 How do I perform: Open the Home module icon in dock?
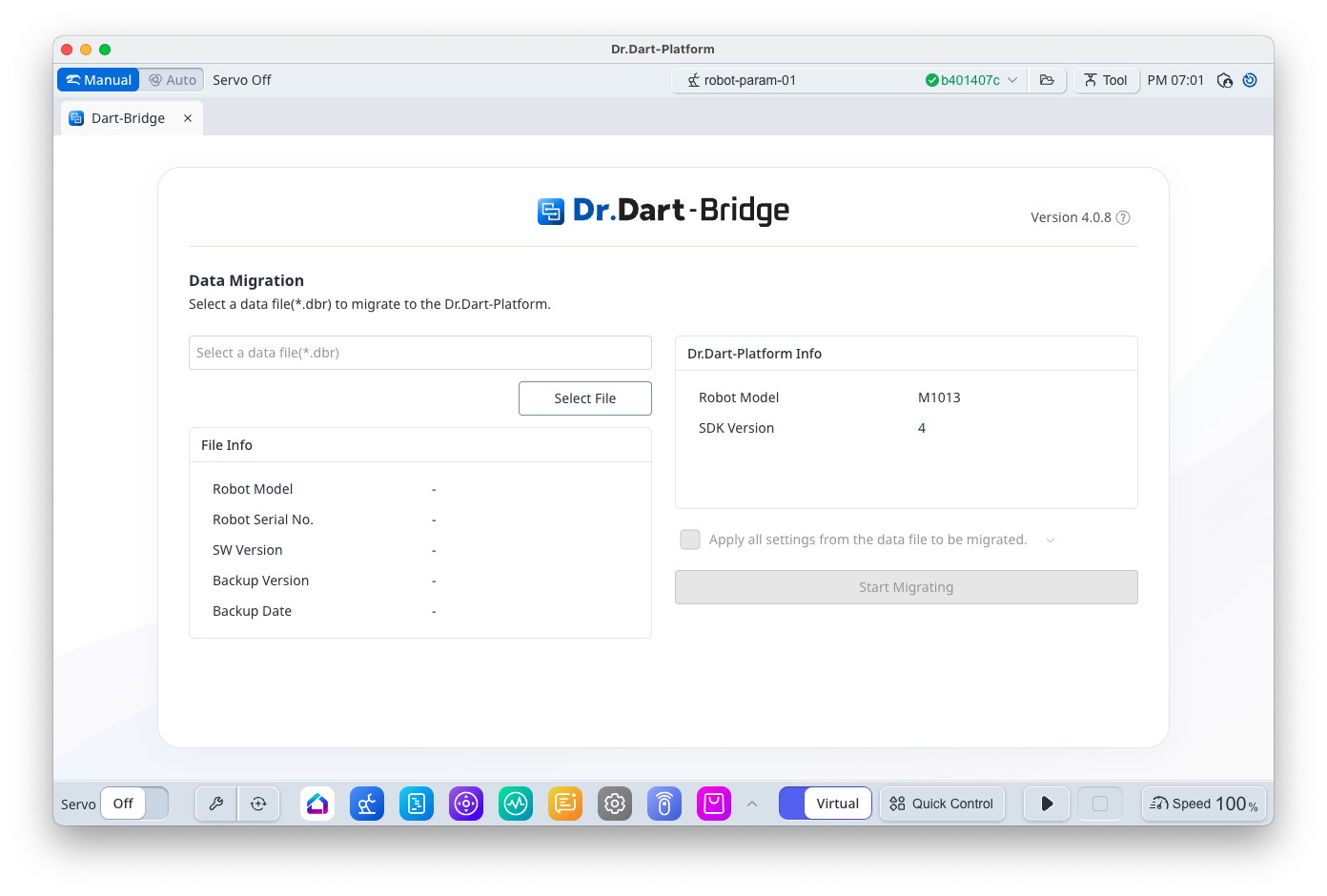pyautogui.click(x=317, y=804)
